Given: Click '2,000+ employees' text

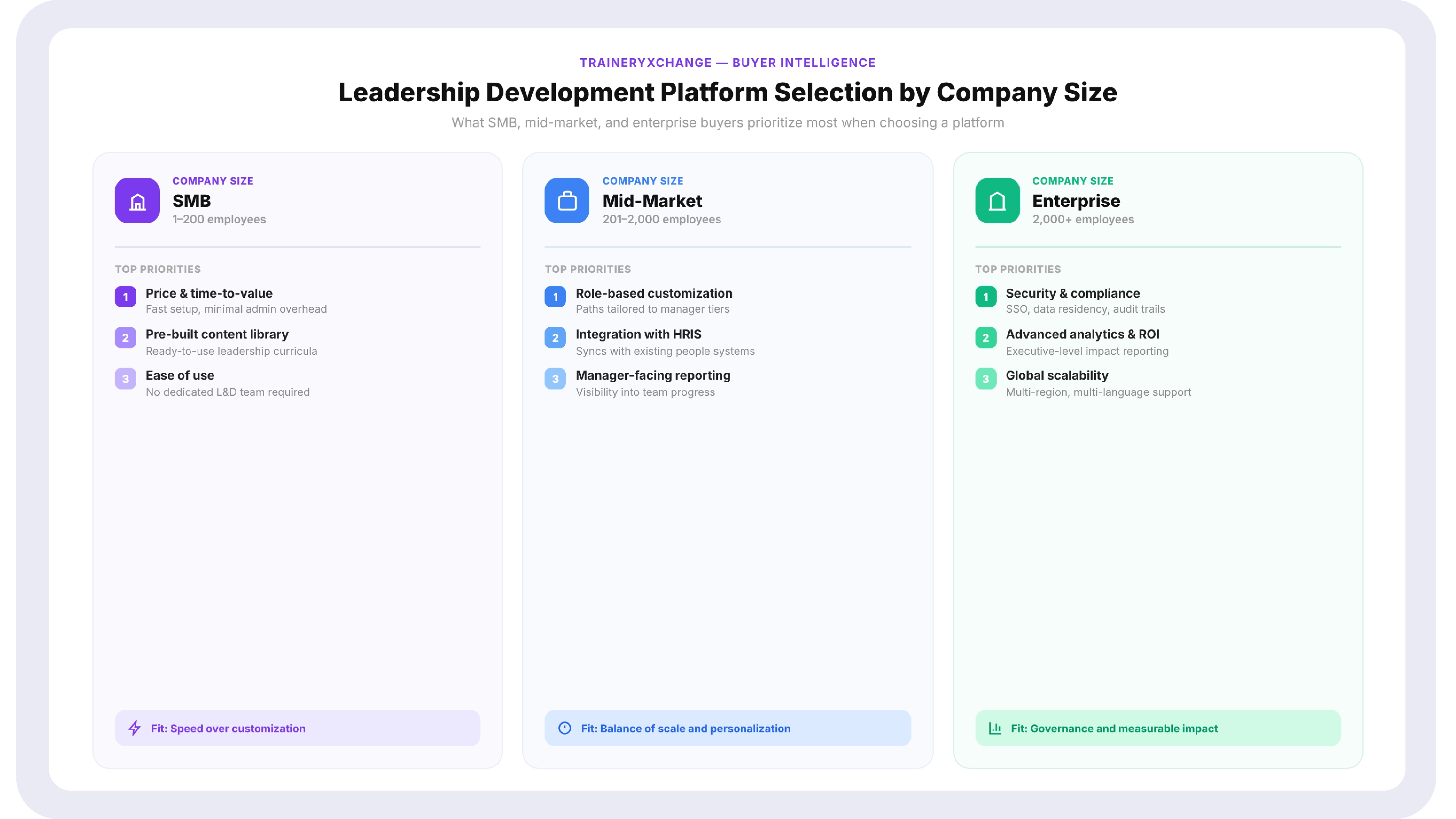Looking at the screenshot, I should [1083, 219].
